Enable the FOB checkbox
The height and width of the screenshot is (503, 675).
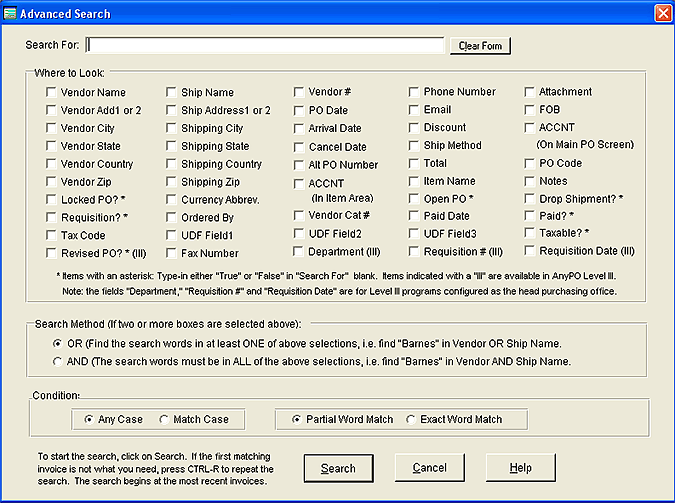point(529,110)
